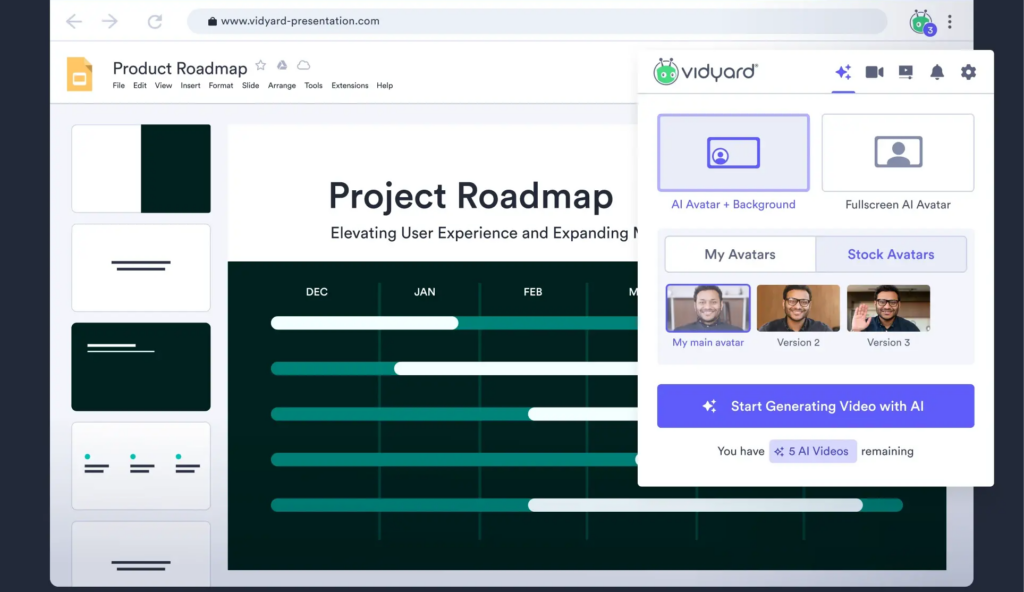Switch to Stock Avatars tab
Screen dimensions: 1024x592
point(891,254)
